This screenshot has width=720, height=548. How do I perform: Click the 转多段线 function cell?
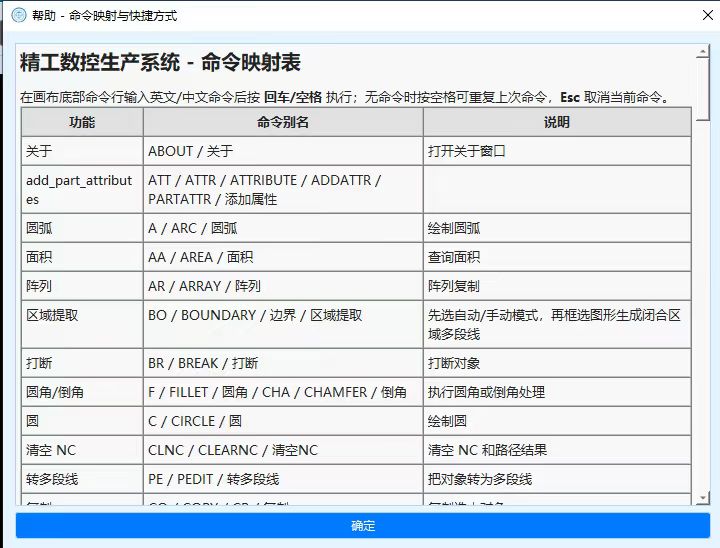point(82,479)
